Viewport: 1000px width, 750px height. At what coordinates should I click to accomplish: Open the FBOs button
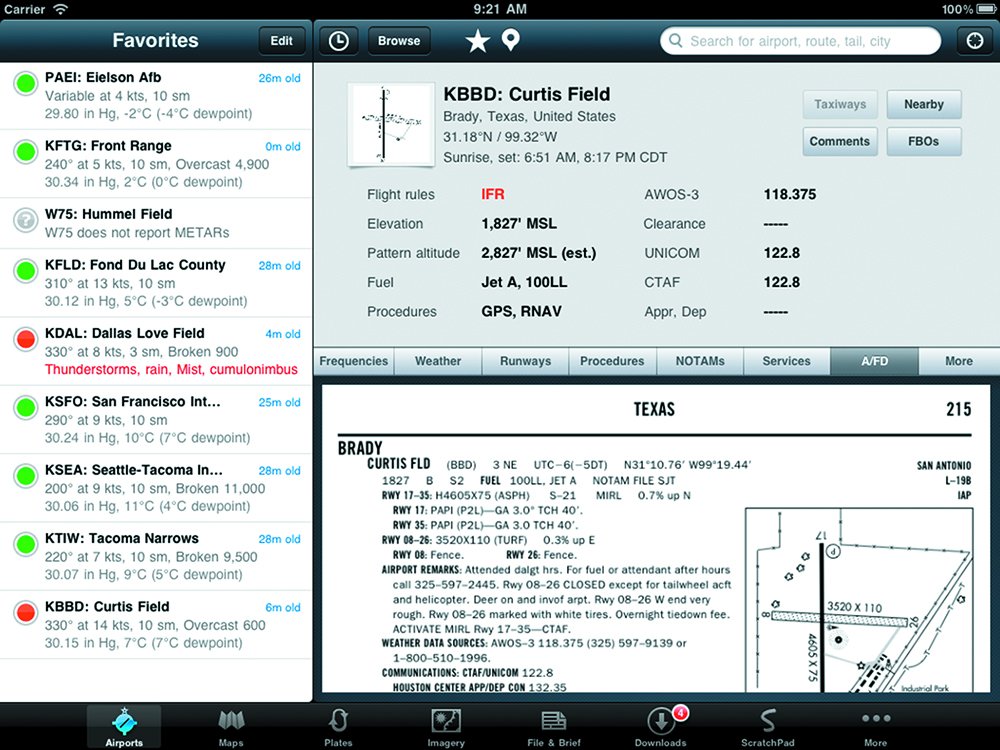(x=923, y=141)
